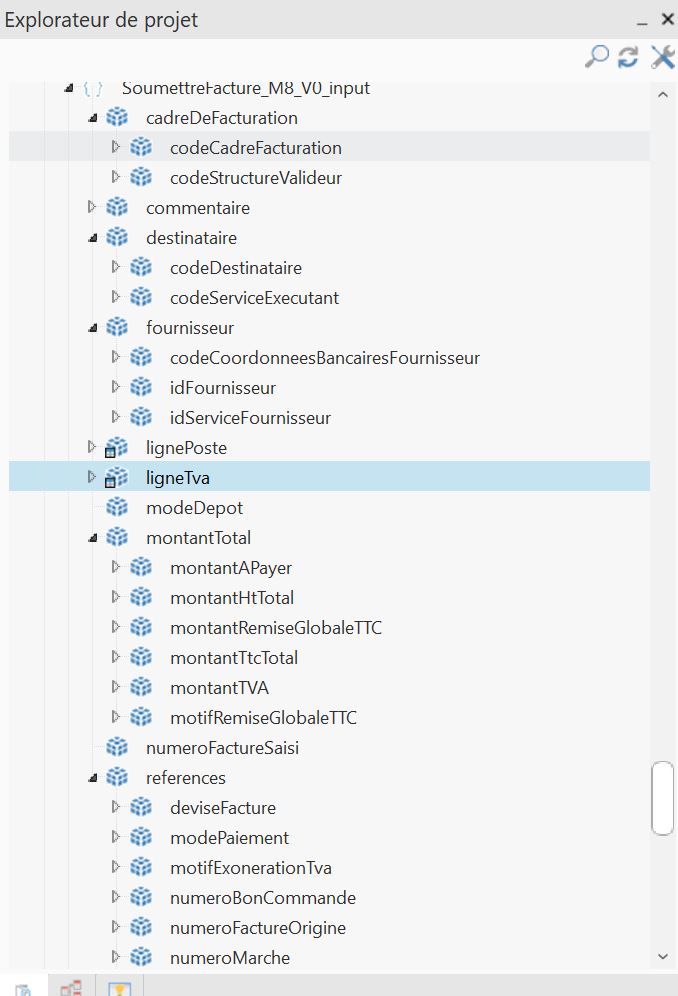
Task: Click the curly braces icon of SoumettreFacture_M8_V0_input
Action: pyautogui.click(x=93, y=88)
